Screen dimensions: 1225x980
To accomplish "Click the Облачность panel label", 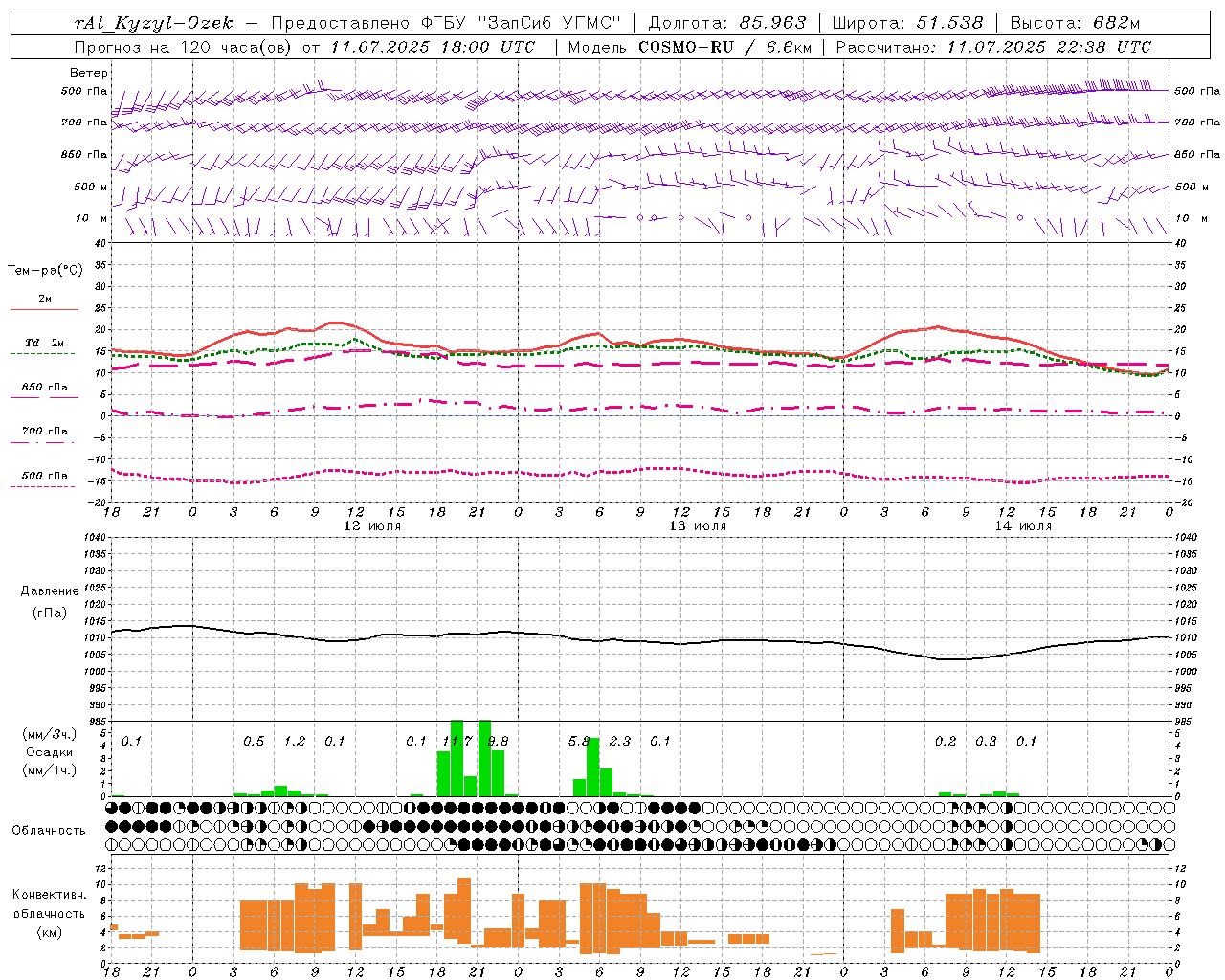I will [x=49, y=831].
